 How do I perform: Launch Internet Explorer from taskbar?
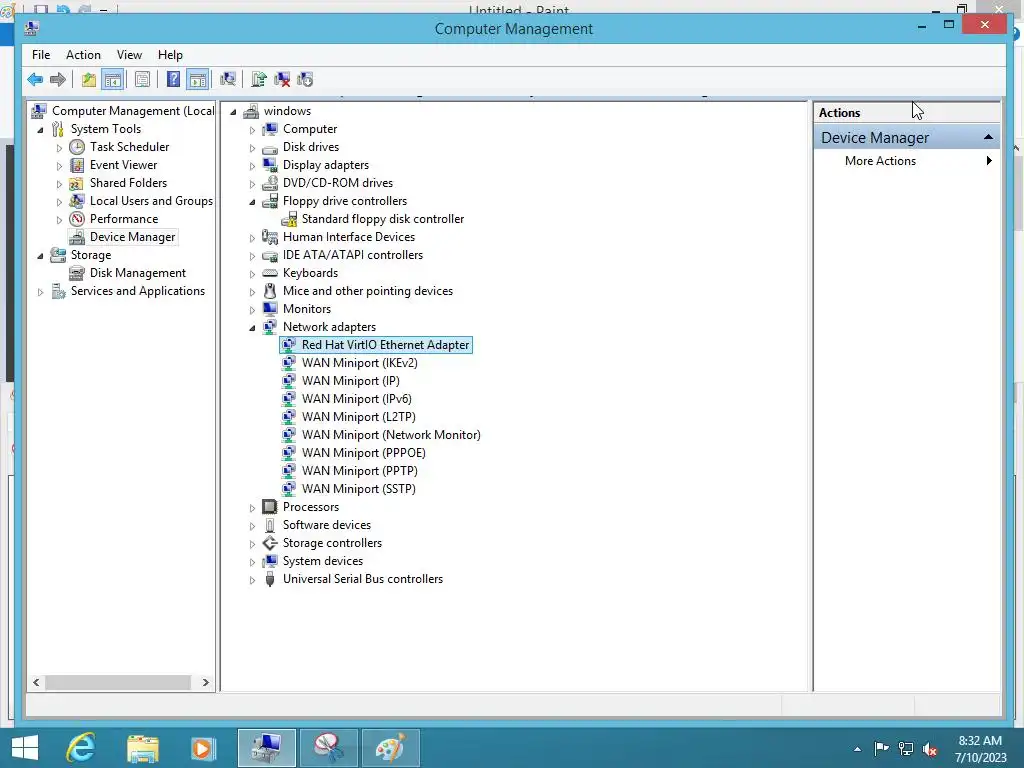[x=81, y=748]
